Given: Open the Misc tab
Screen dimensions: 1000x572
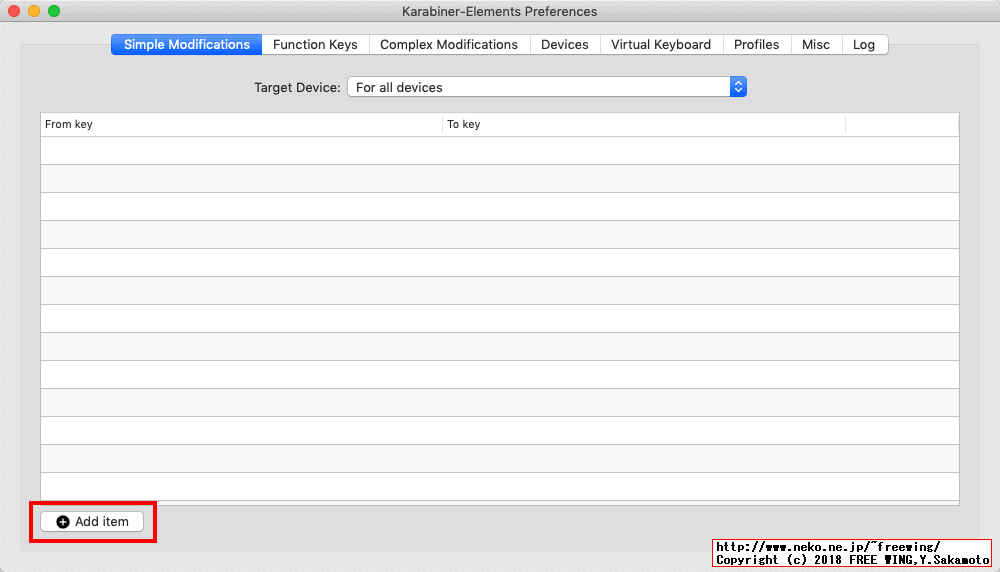Looking at the screenshot, I should pos(816,45).
